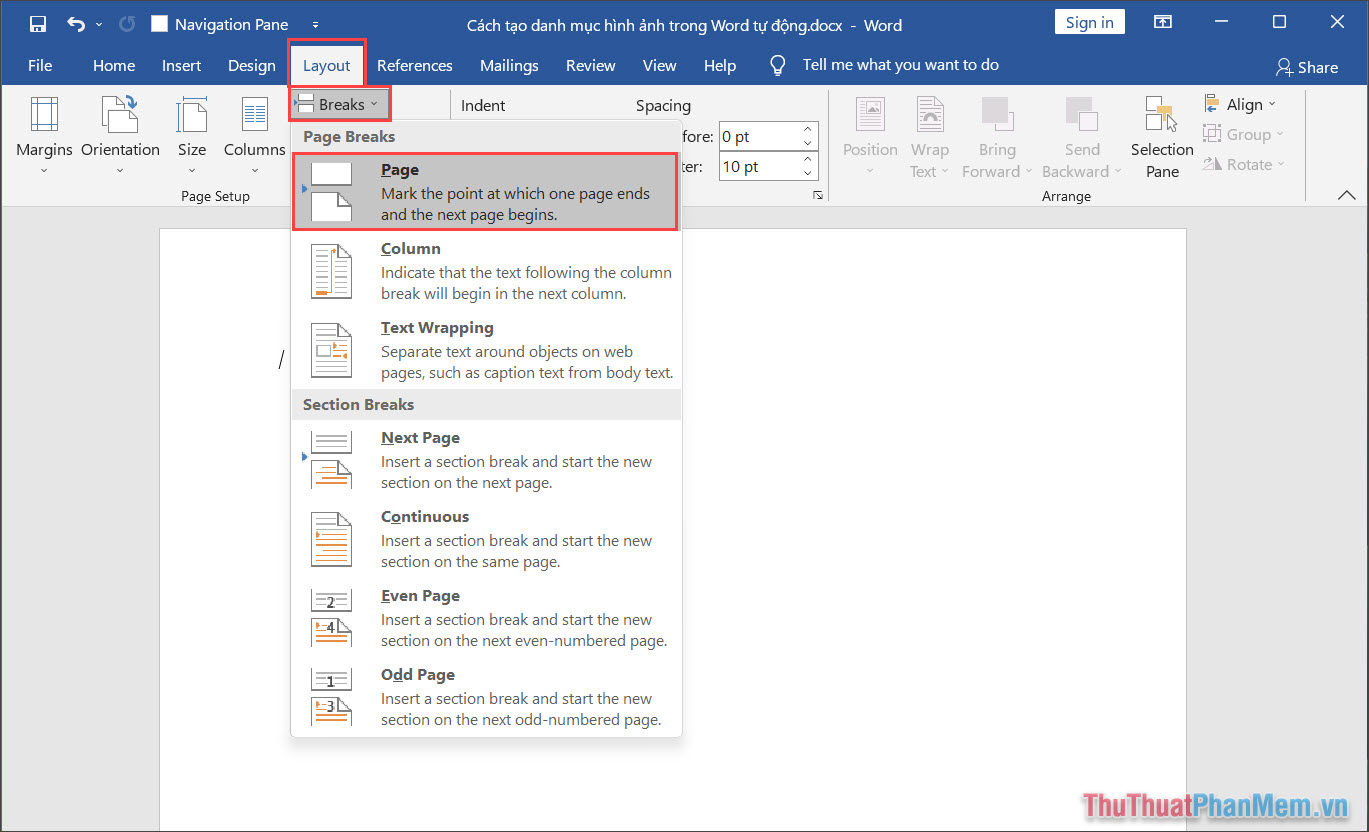
Task: Open the Align dropdown
Action: point(1240,104)
